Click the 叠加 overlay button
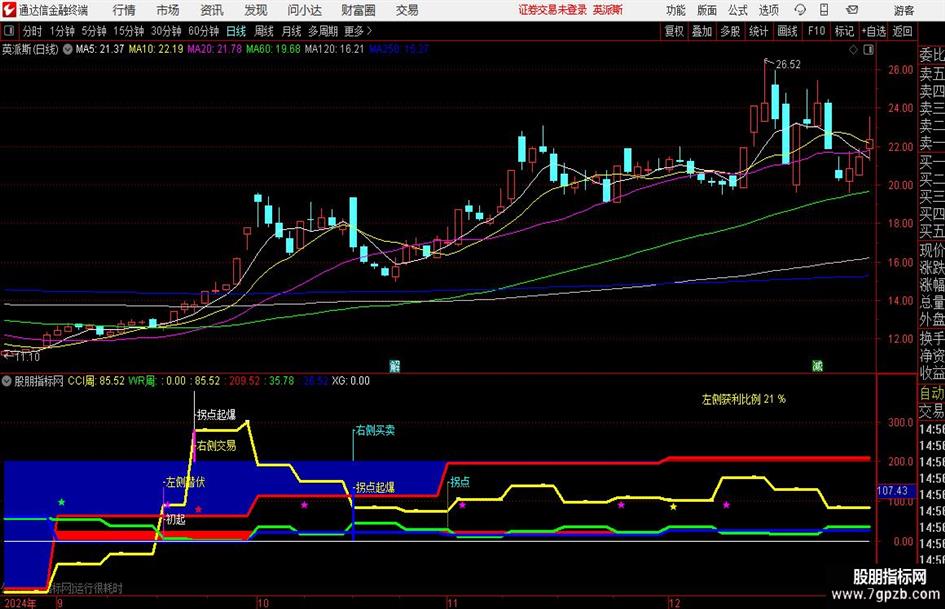 702,31
